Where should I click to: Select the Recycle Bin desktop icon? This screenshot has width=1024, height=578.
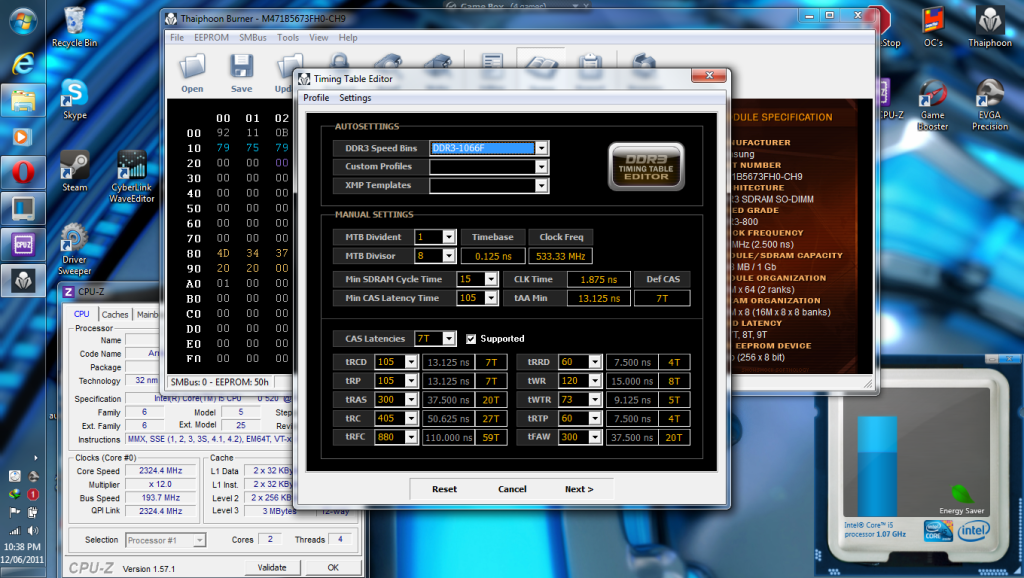pyautogui.click(x=74, y=27)
